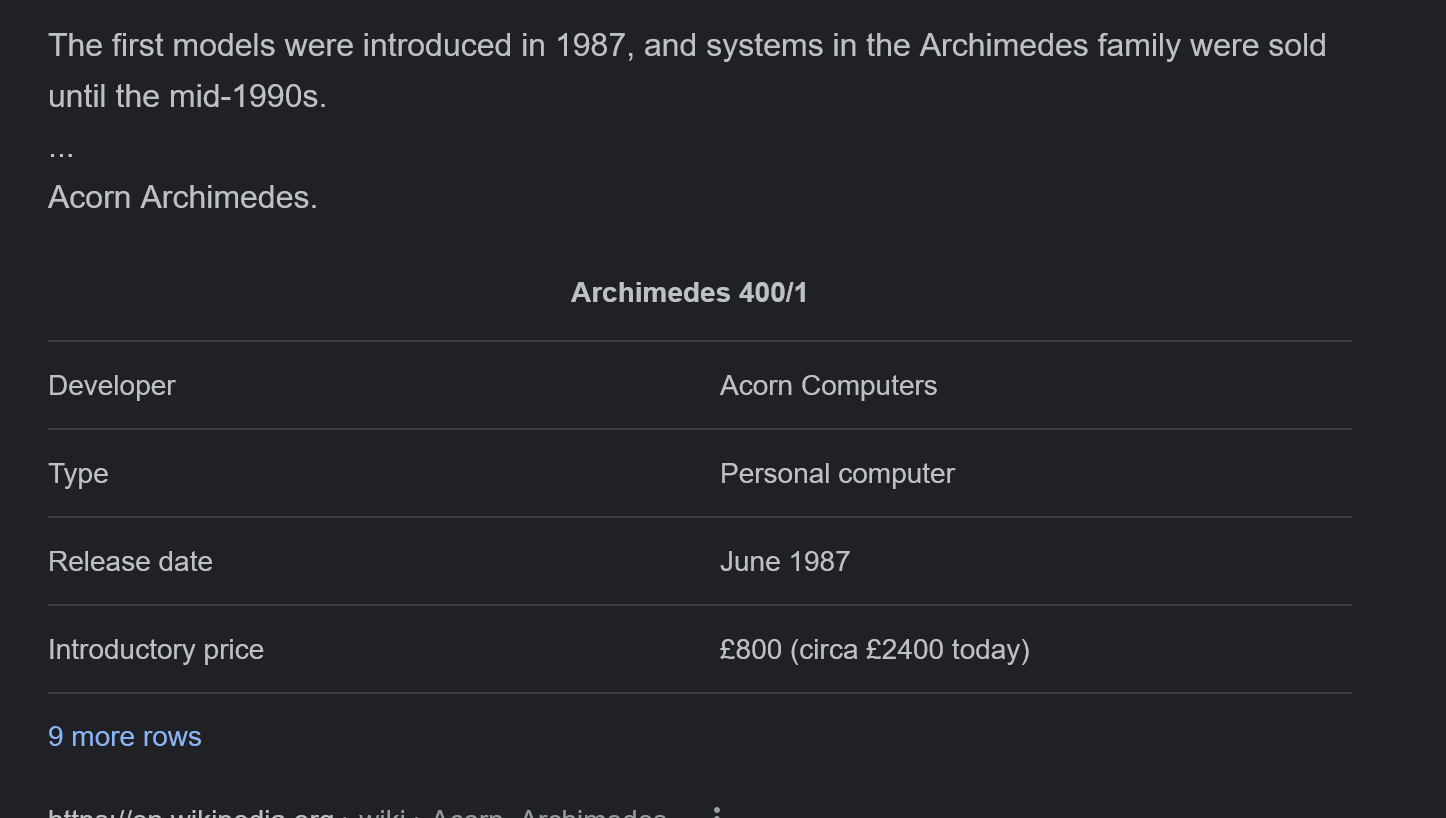The width and height of the screenshot is (1446, 818).
Task: Click the 'Release date' row label
Action: [130, 562]
